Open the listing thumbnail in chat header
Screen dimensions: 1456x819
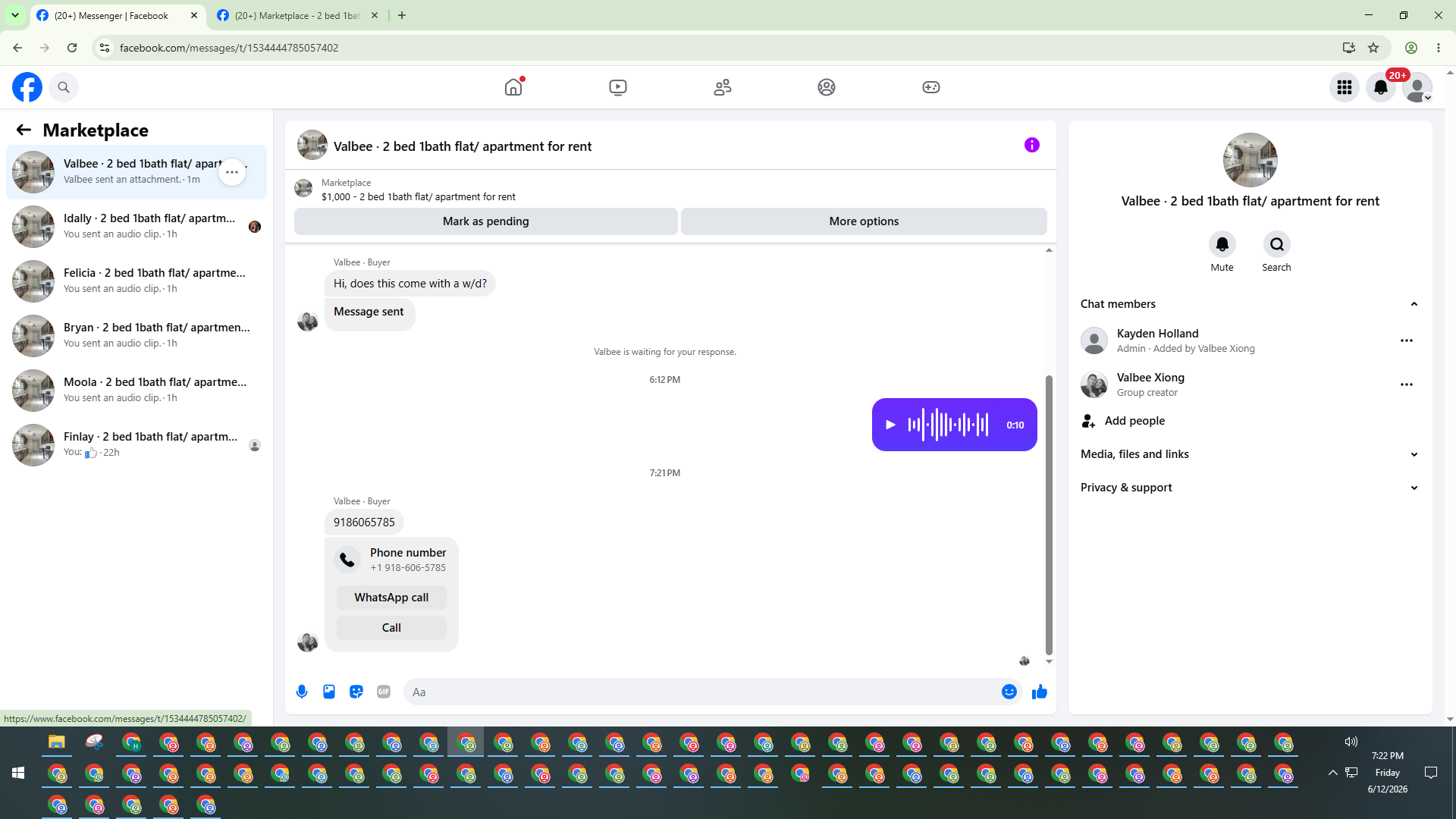coord(312,145)
